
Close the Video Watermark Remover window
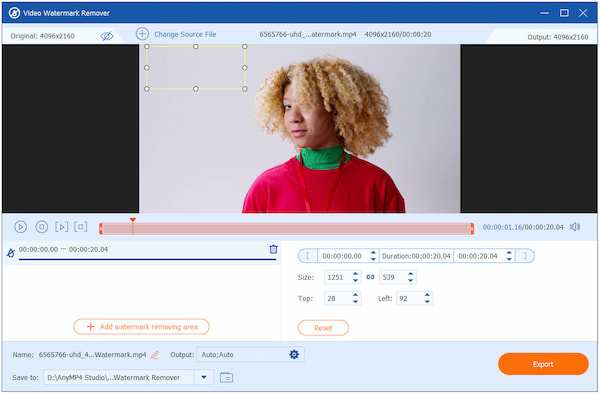[x=583, y=13]
